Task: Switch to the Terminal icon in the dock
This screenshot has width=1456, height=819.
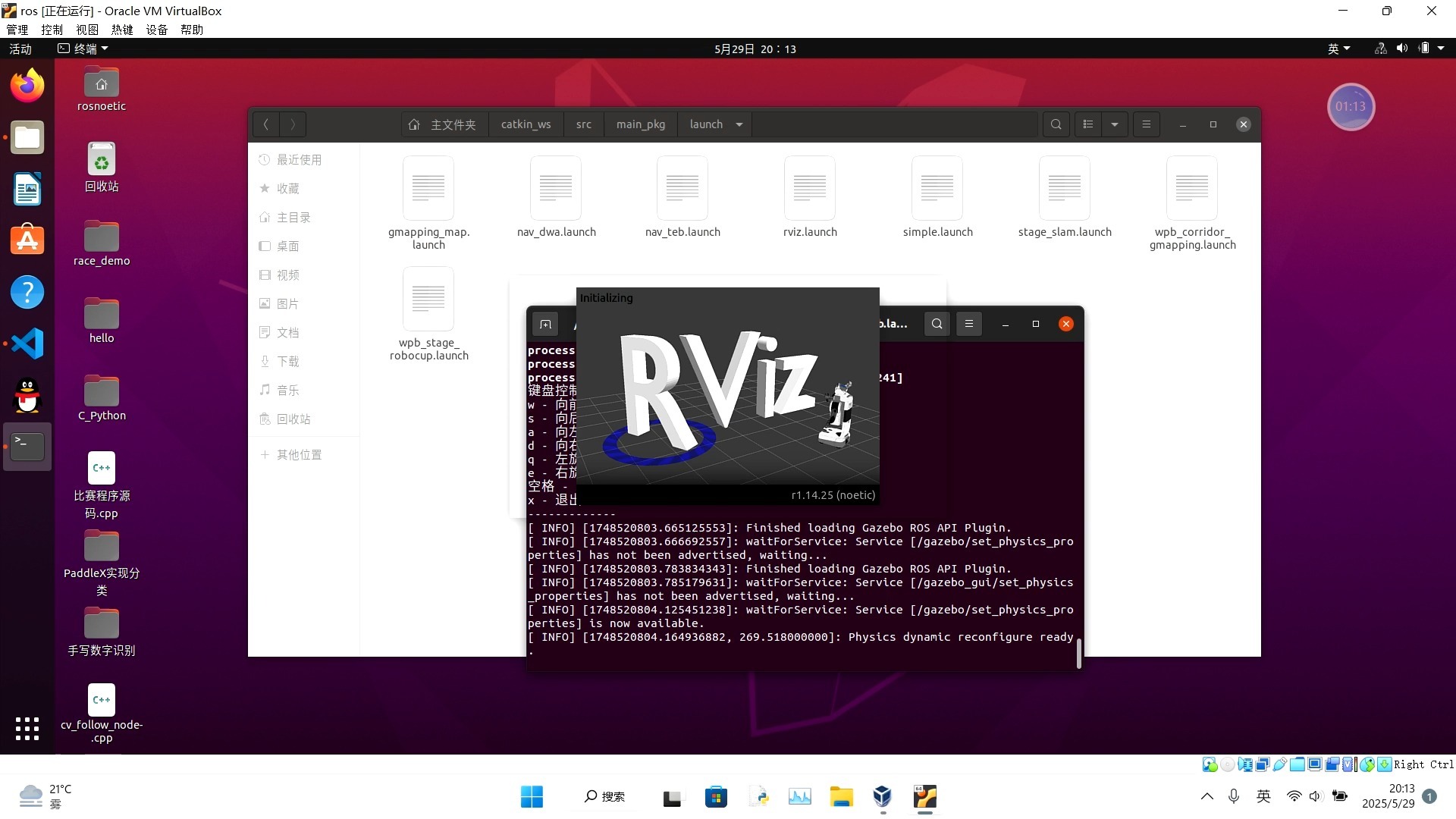Action: [27, 447]
